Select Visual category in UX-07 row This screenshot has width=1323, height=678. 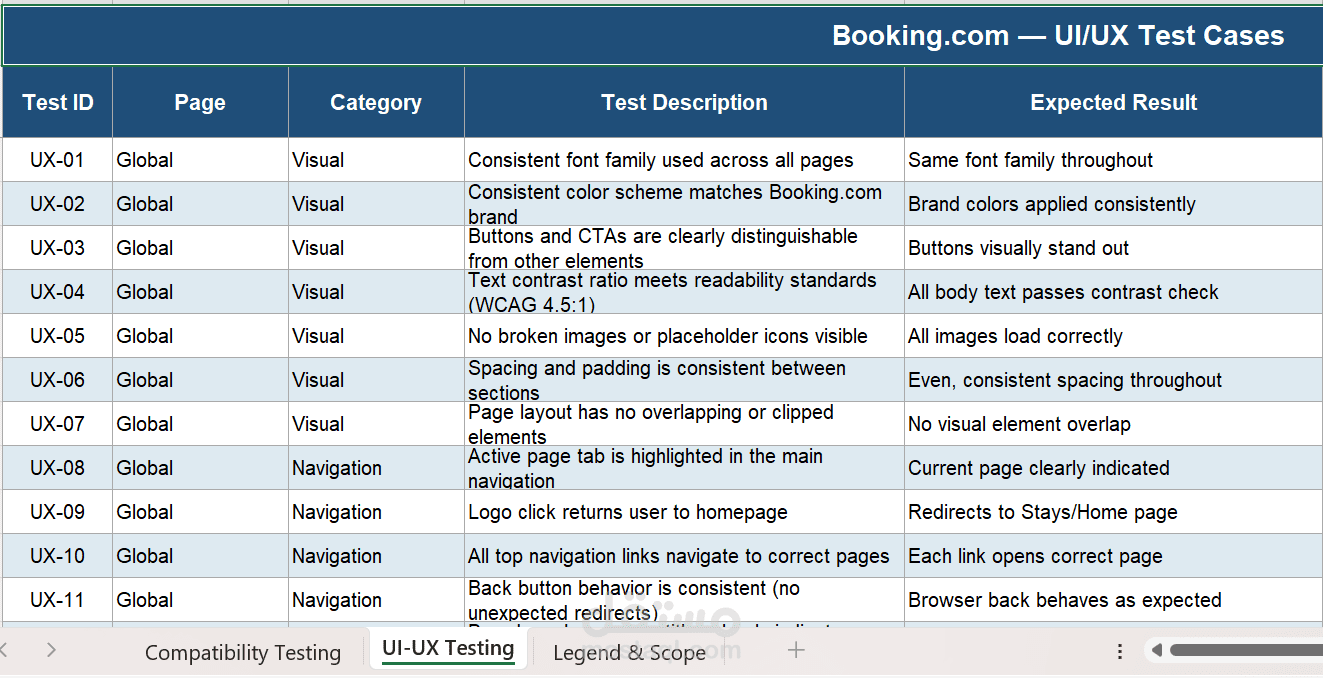point(376,424)
